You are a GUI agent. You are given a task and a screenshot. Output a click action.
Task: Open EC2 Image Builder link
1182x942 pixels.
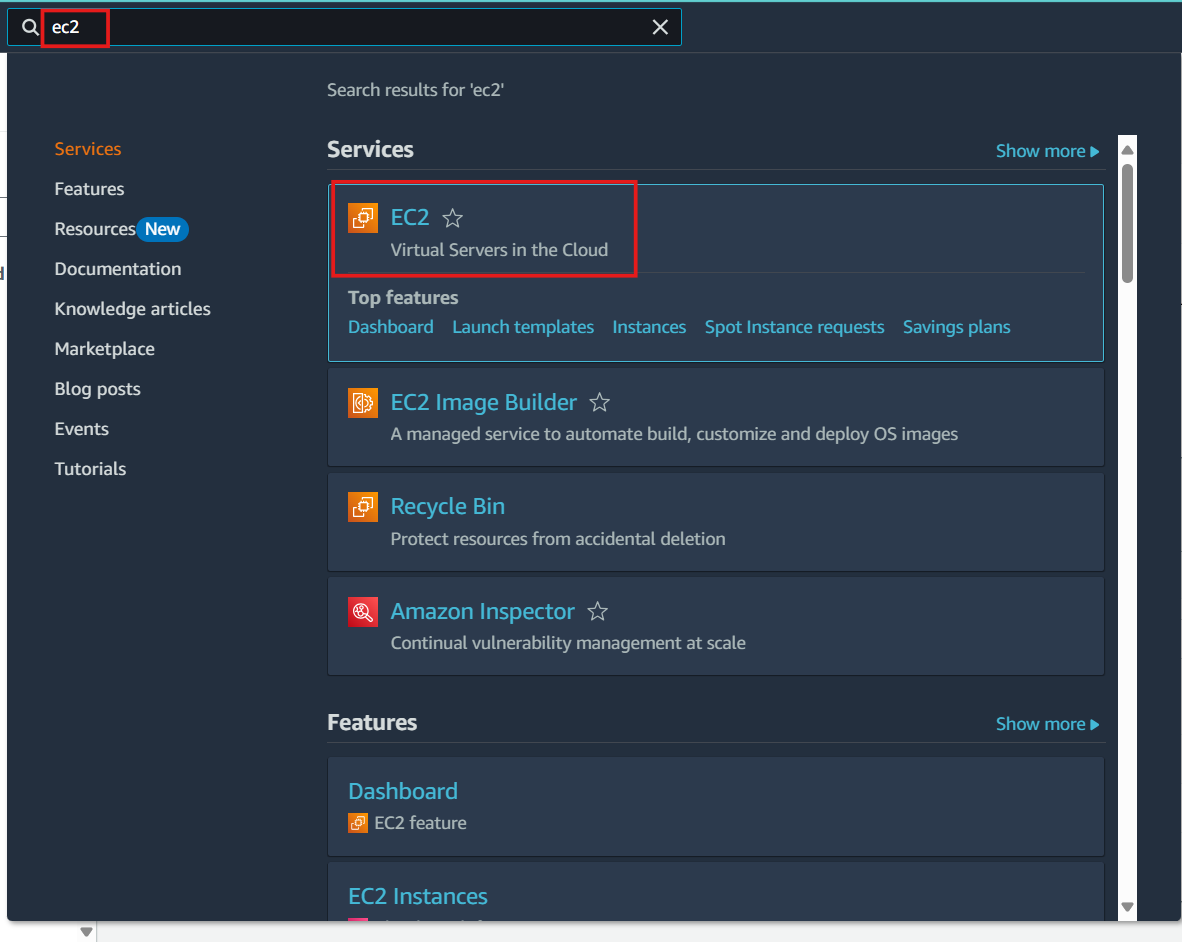483,402
